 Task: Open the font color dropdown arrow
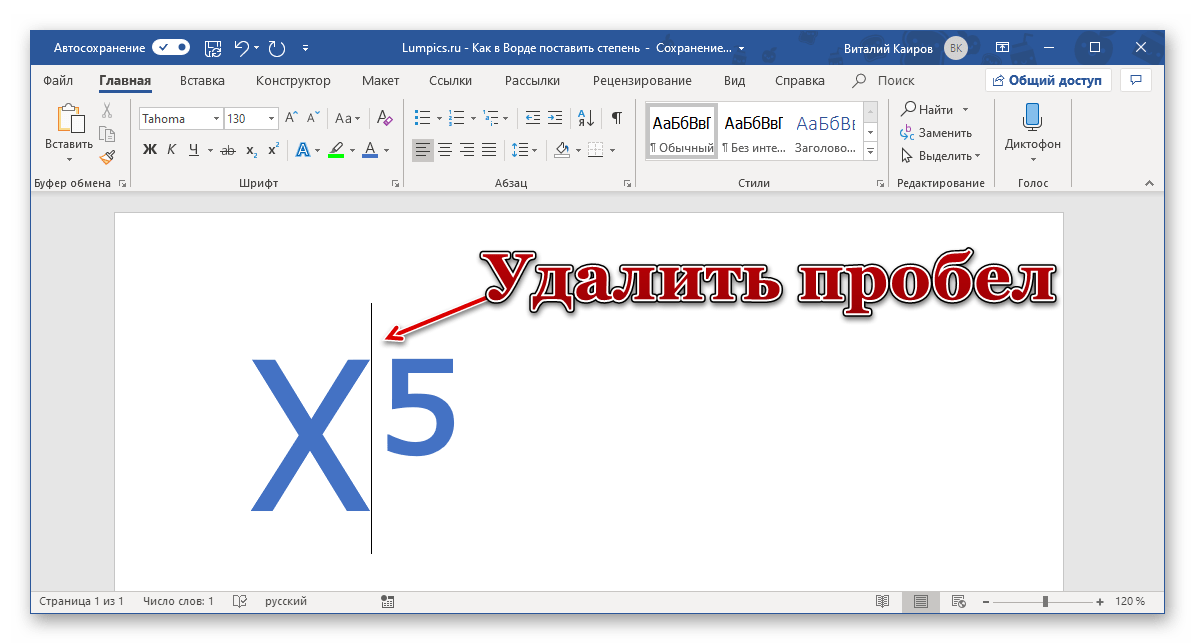(x=387, y=150)
